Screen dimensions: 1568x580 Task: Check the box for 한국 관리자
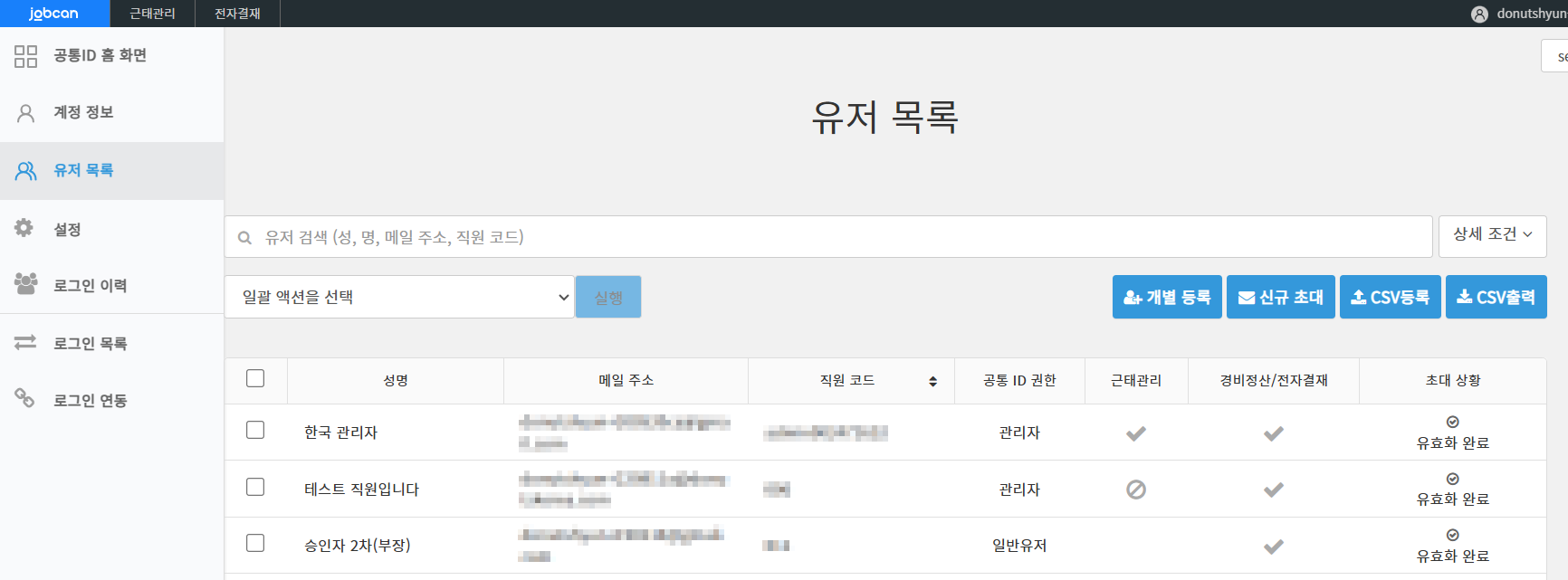pos(255,430)
